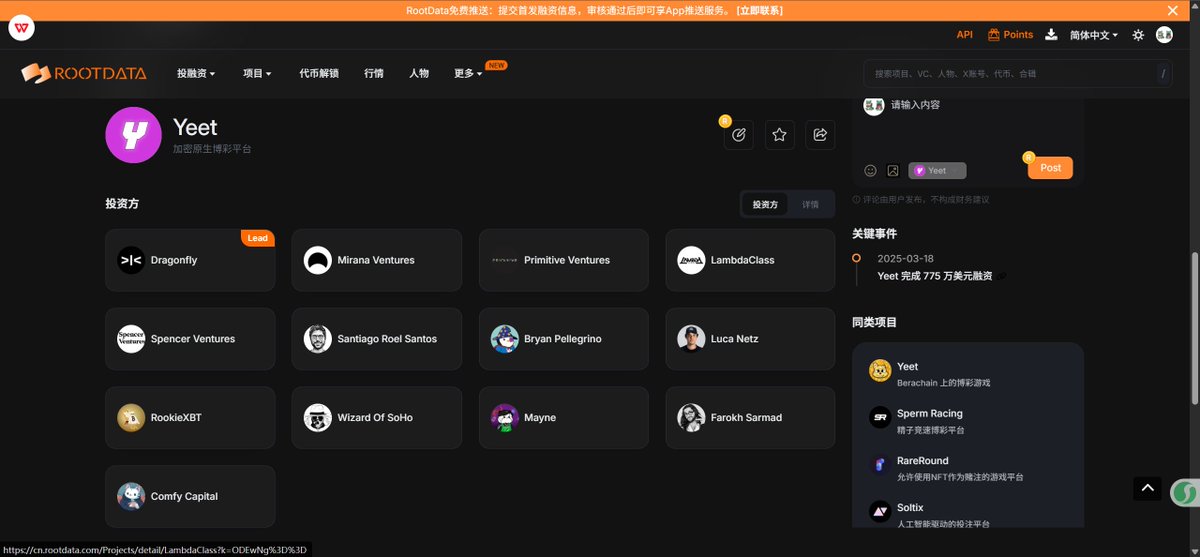Open the 项目 dropdown menu

coord(257,73)
